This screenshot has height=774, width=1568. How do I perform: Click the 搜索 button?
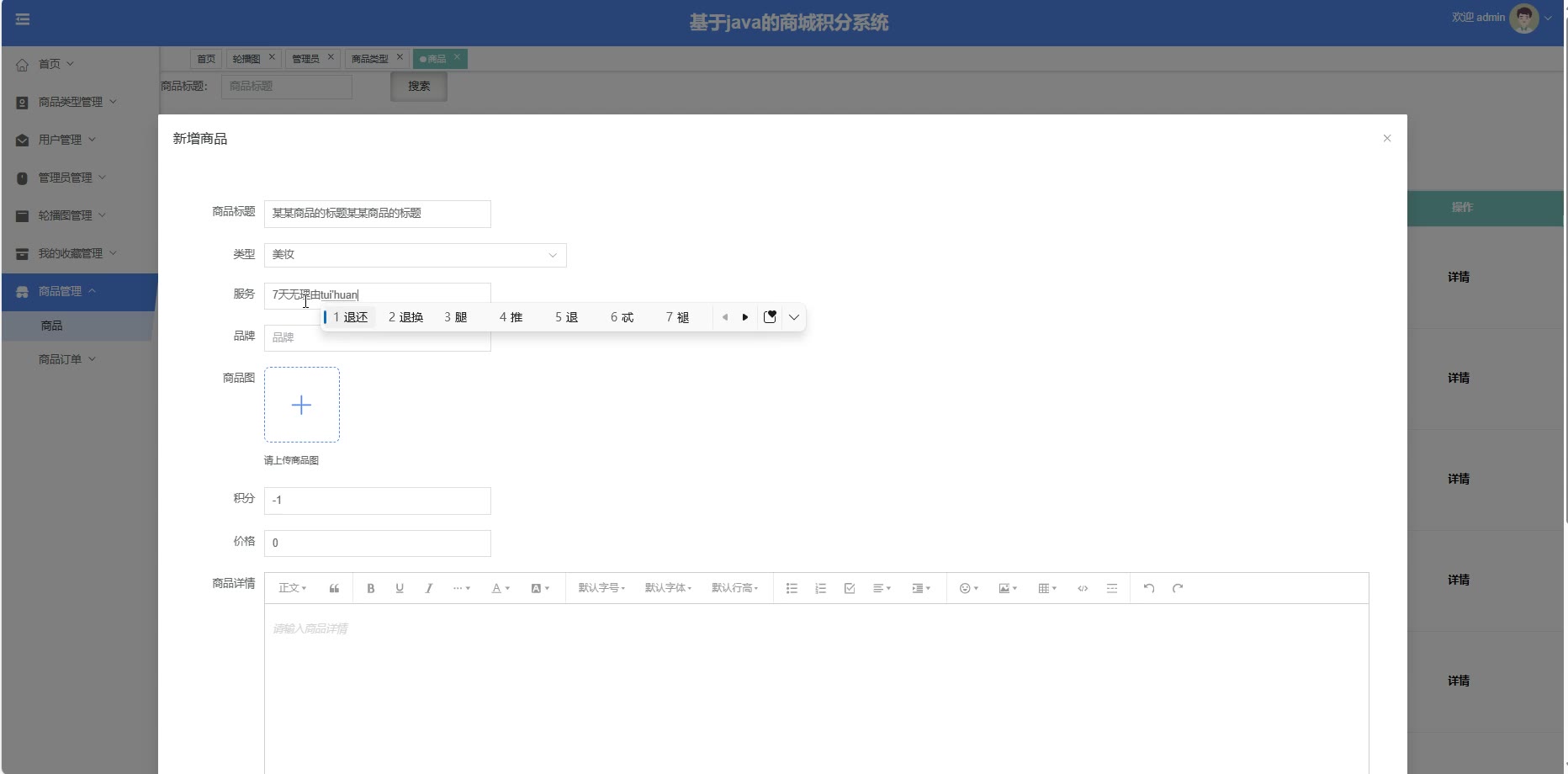(419, 87)
